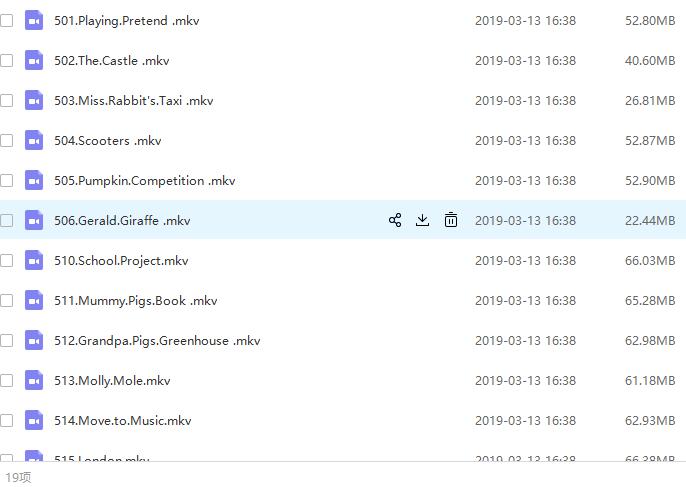Click video icon of 502.The.Castle
The height and width of the screenshot is (487, 686).
(34, 60)
